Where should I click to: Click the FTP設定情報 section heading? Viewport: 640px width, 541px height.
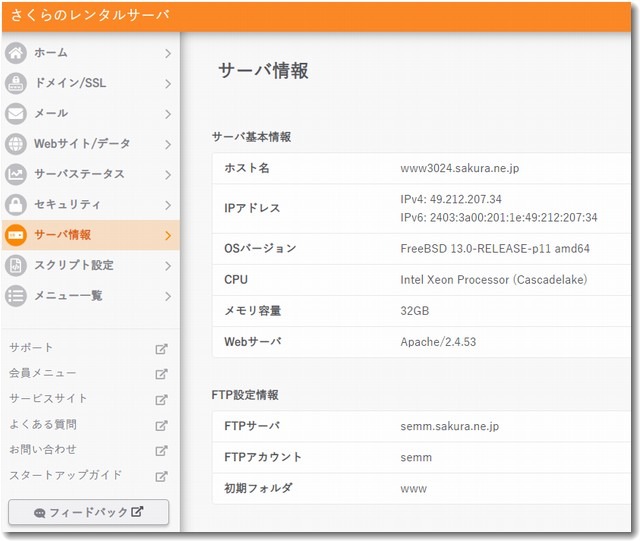coord(245,395)
